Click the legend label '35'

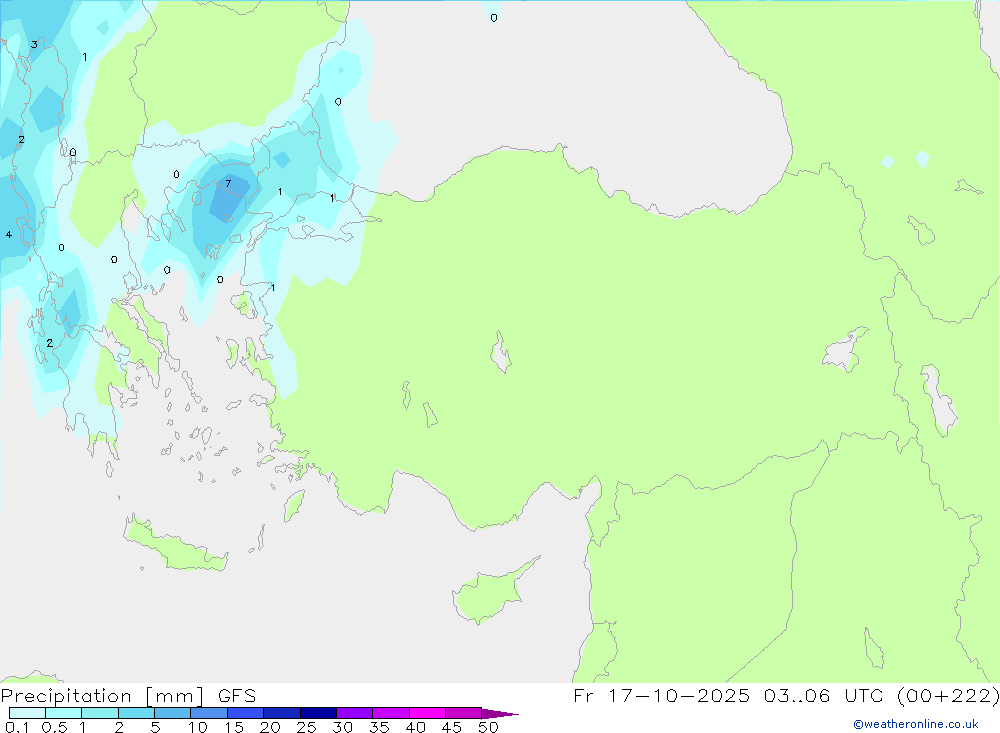(379, 727)
